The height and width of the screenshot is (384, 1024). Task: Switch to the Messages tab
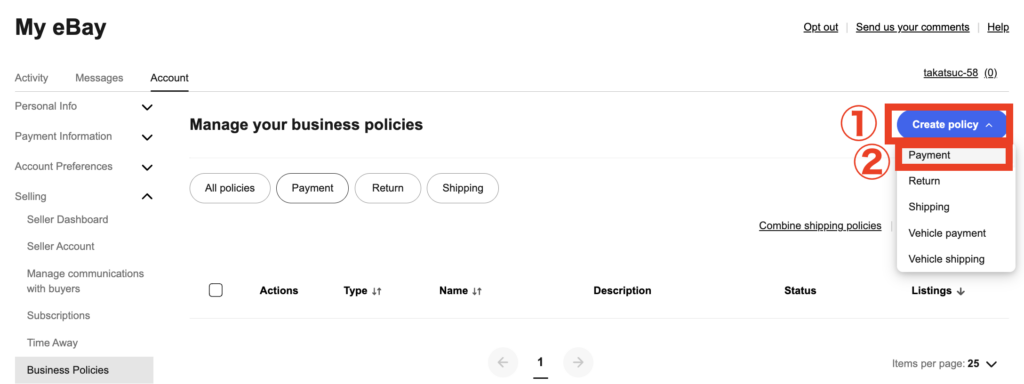(99, 78)
